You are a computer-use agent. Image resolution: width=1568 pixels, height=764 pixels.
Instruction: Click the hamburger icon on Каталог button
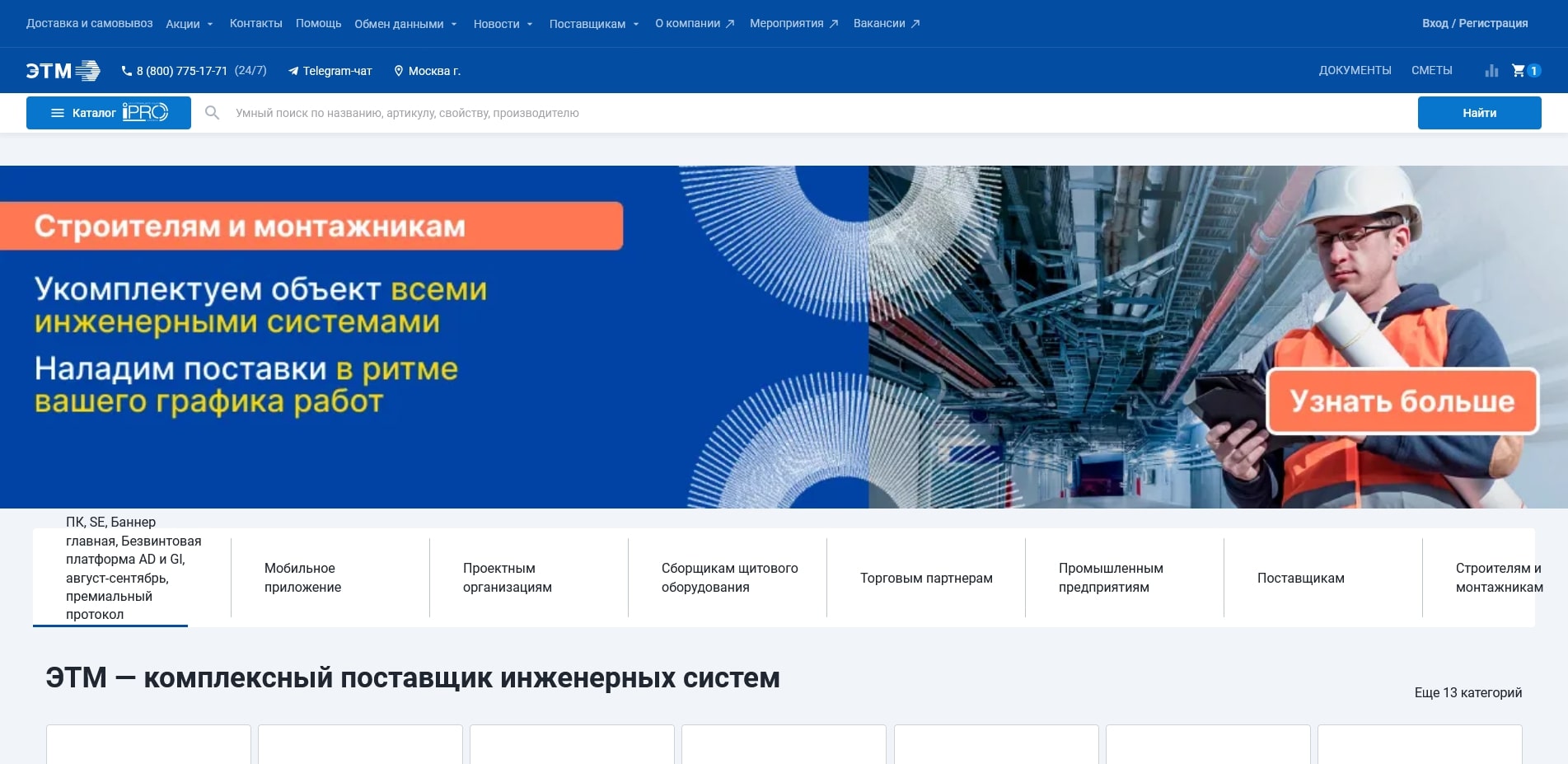(x=57, y=112)
